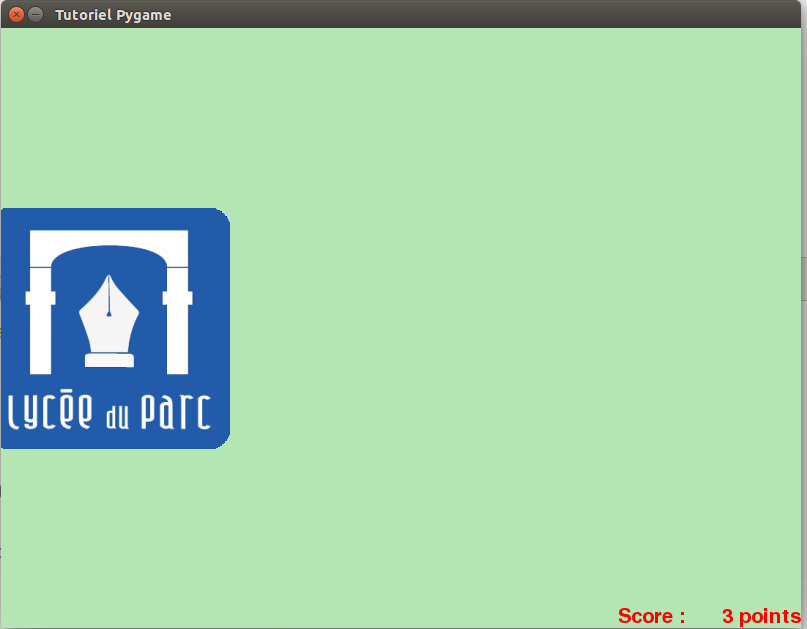Click the 'Score :' label
This screenshot has height=629, width=807.
[652, 616]
